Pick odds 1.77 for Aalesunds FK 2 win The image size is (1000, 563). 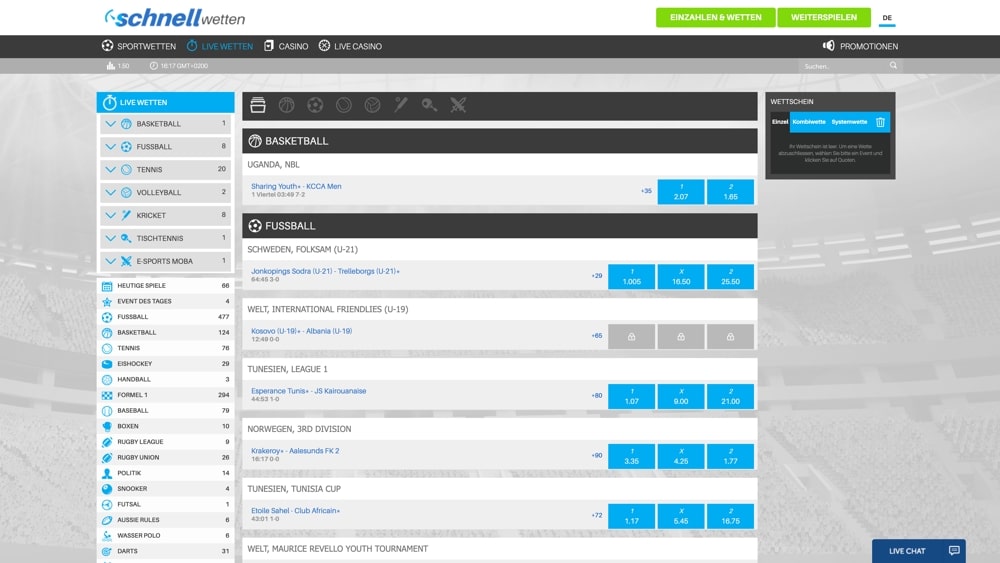(730, 457)
